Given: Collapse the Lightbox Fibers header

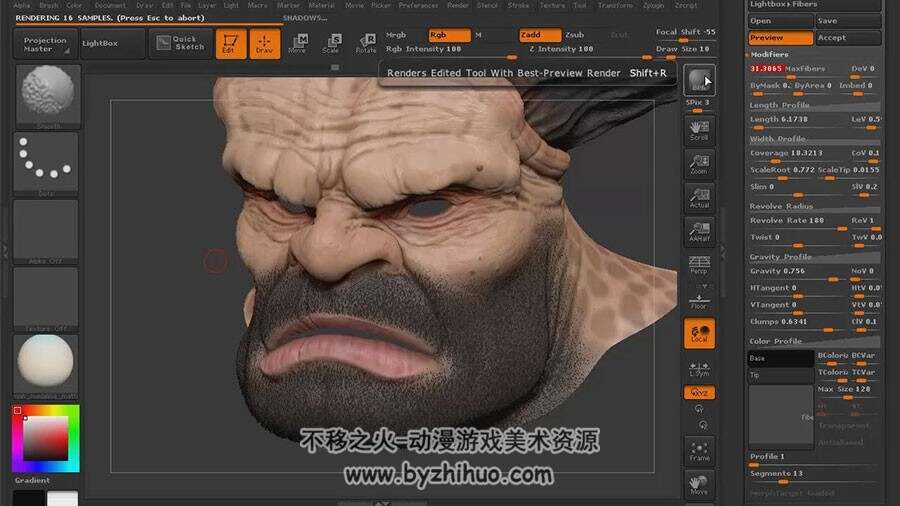Looking at the screenshot, I should point(814,5).
